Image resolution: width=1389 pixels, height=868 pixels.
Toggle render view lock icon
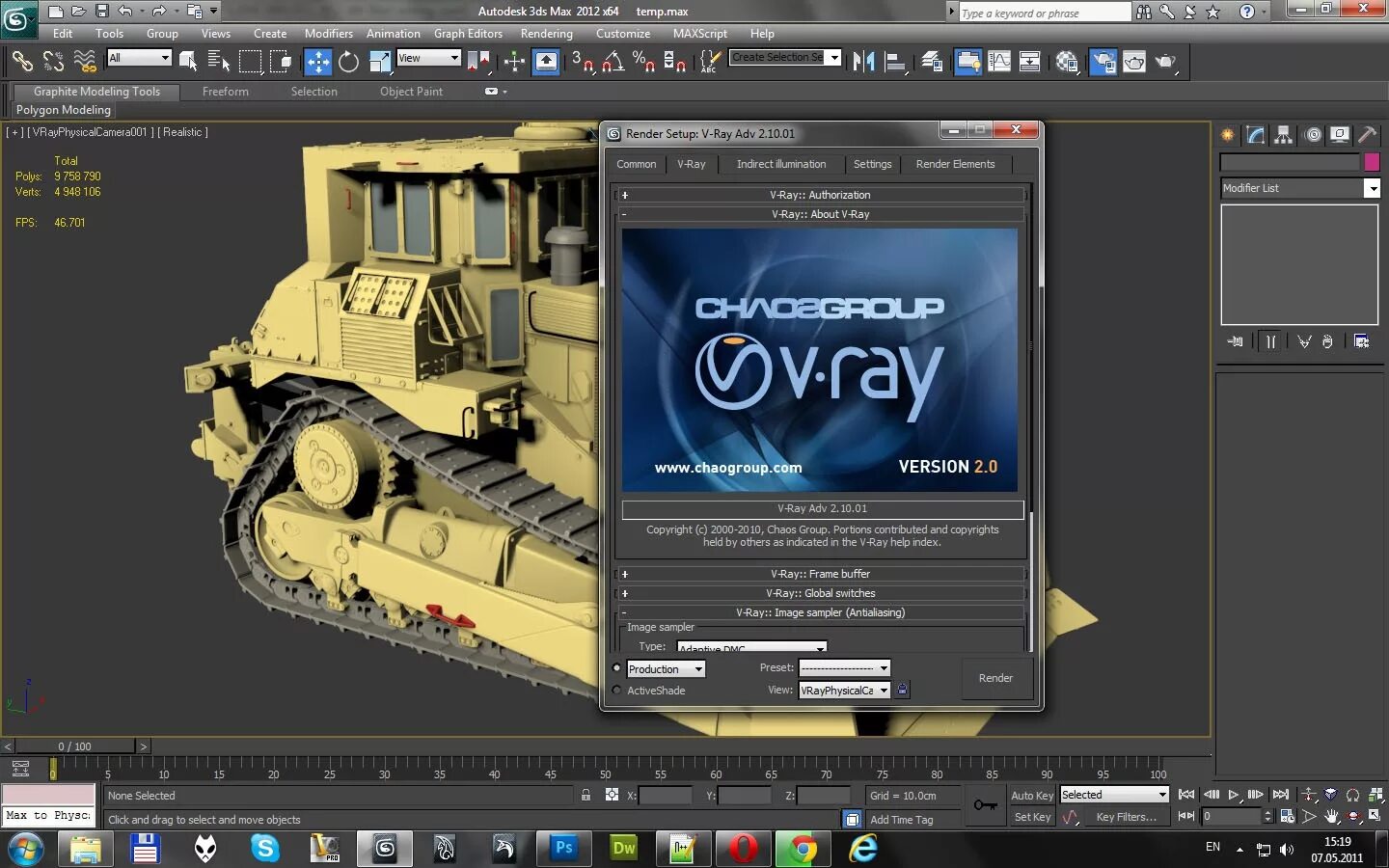click(x=903, y=690)
